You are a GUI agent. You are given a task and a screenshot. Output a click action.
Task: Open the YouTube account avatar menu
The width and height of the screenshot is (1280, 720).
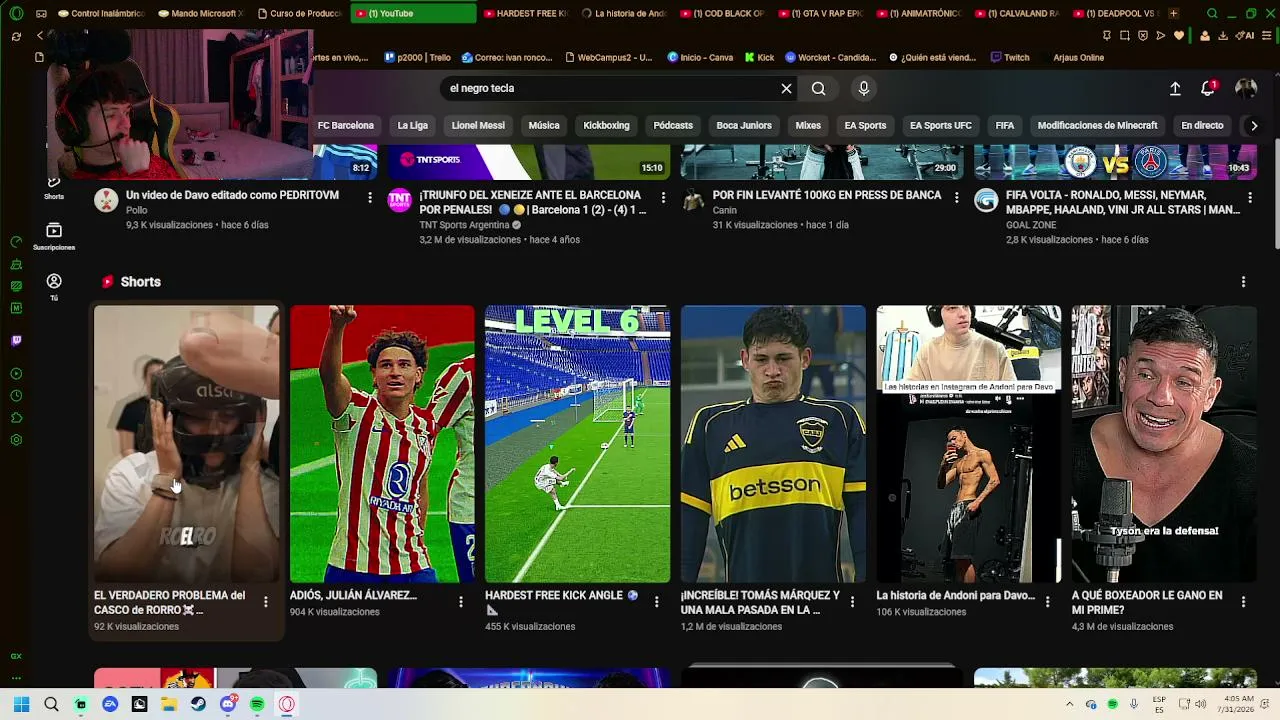1245,88
